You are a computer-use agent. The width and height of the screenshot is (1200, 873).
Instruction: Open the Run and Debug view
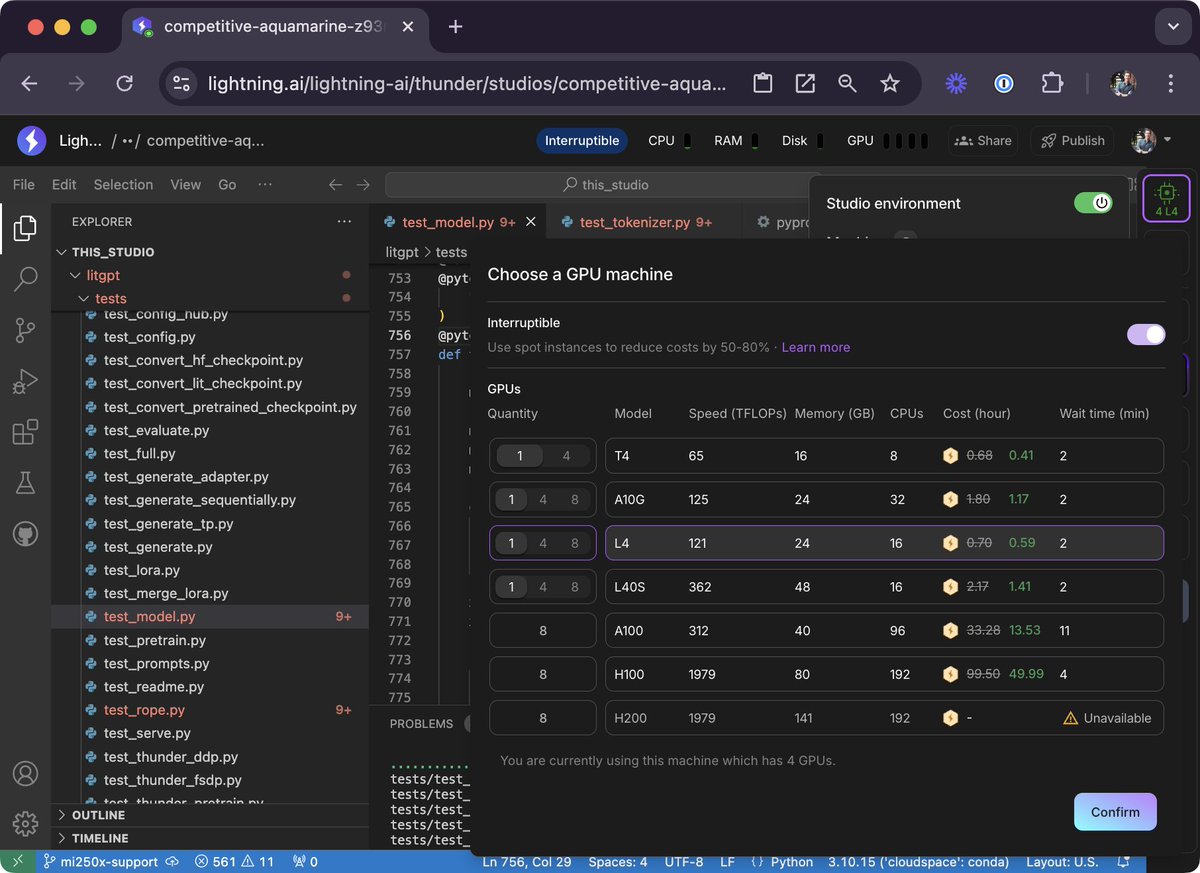point(25,382)
